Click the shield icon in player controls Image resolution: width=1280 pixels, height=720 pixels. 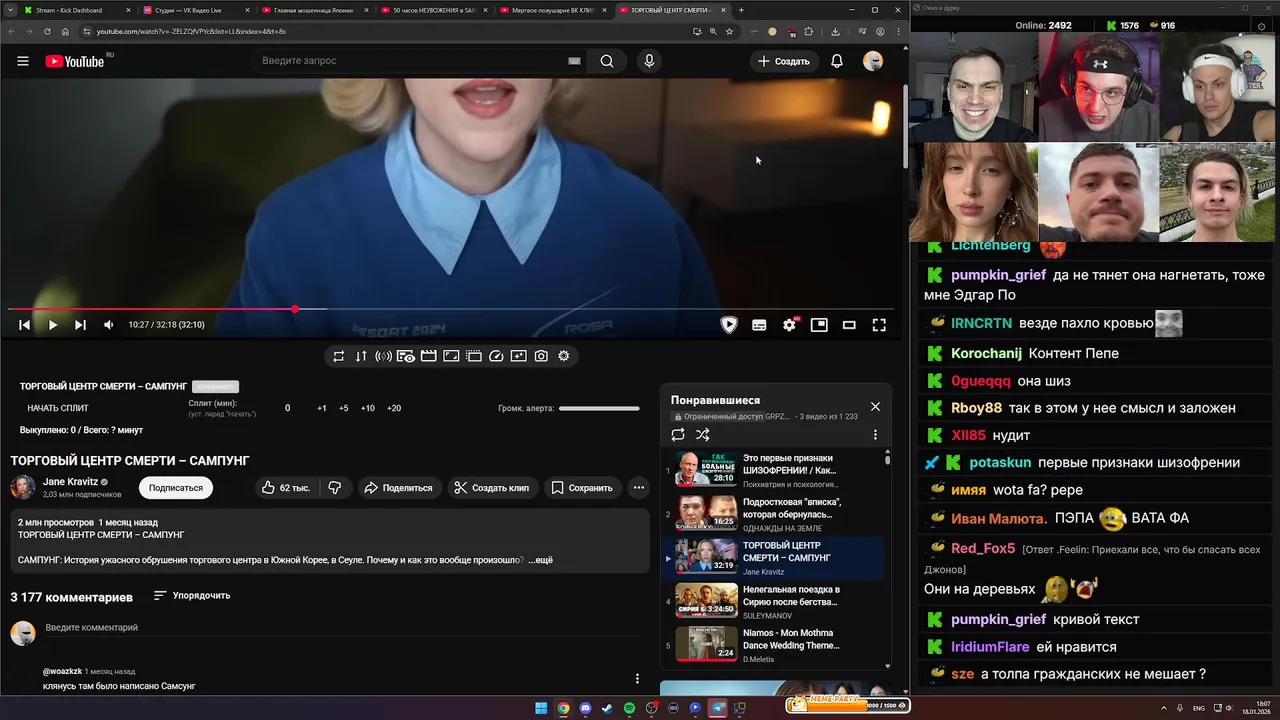(729, 325)
